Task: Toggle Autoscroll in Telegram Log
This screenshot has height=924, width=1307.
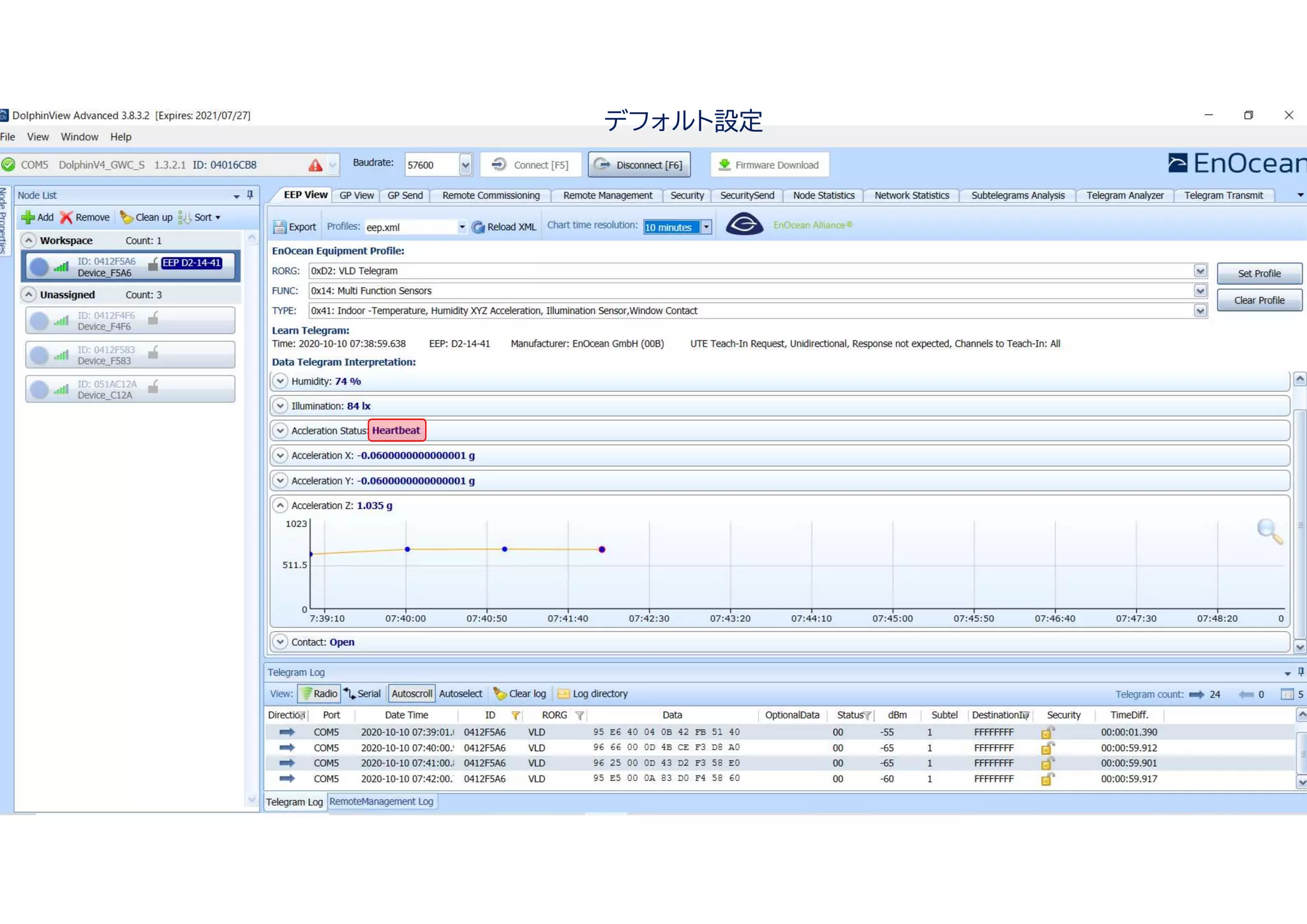Action: coord(412,694)
